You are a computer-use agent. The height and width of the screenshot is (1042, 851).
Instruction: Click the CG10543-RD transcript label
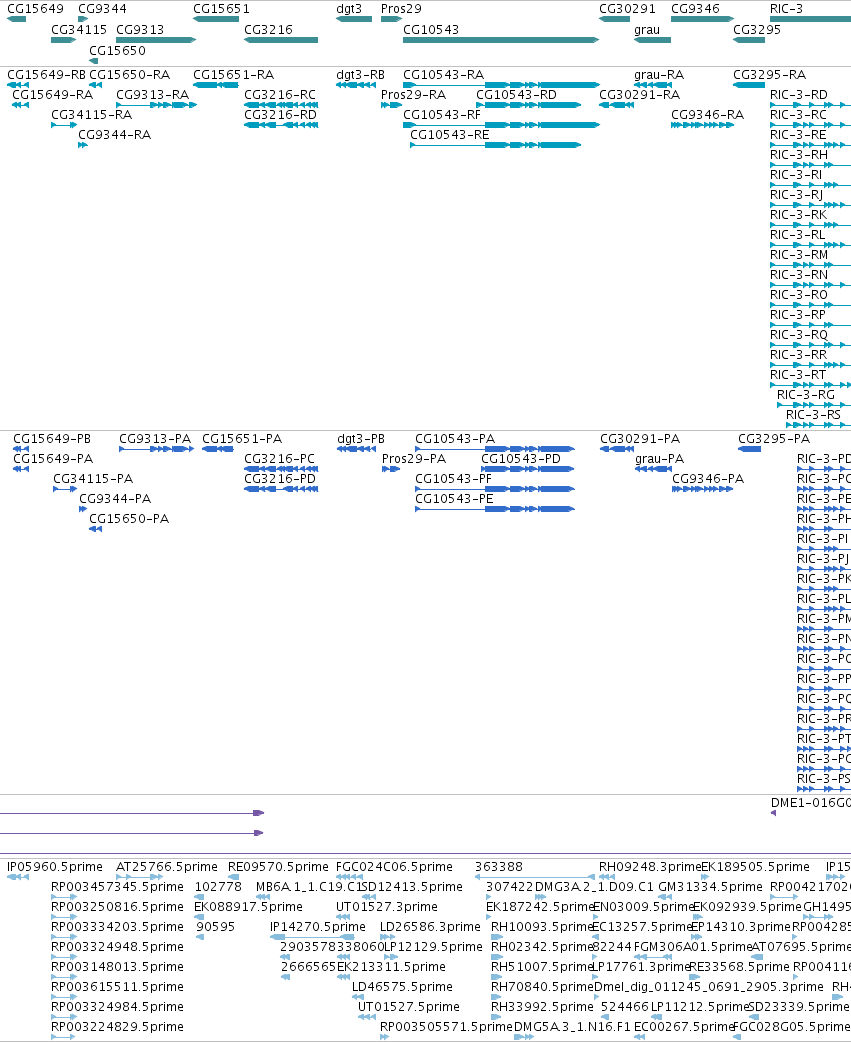click(516, 94)
